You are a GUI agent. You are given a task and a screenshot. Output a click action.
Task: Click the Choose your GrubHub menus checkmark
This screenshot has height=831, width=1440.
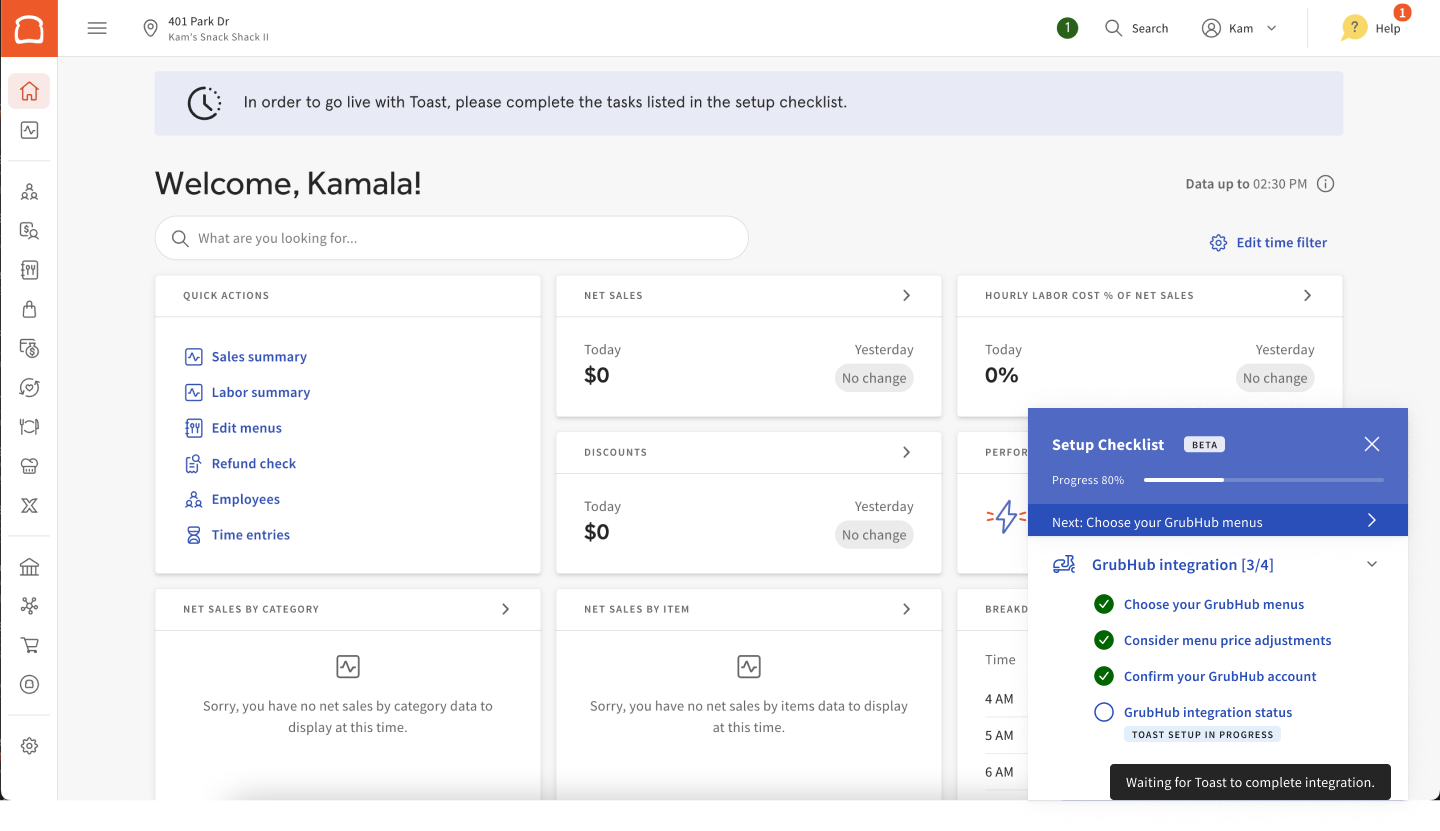(1104, 604)
